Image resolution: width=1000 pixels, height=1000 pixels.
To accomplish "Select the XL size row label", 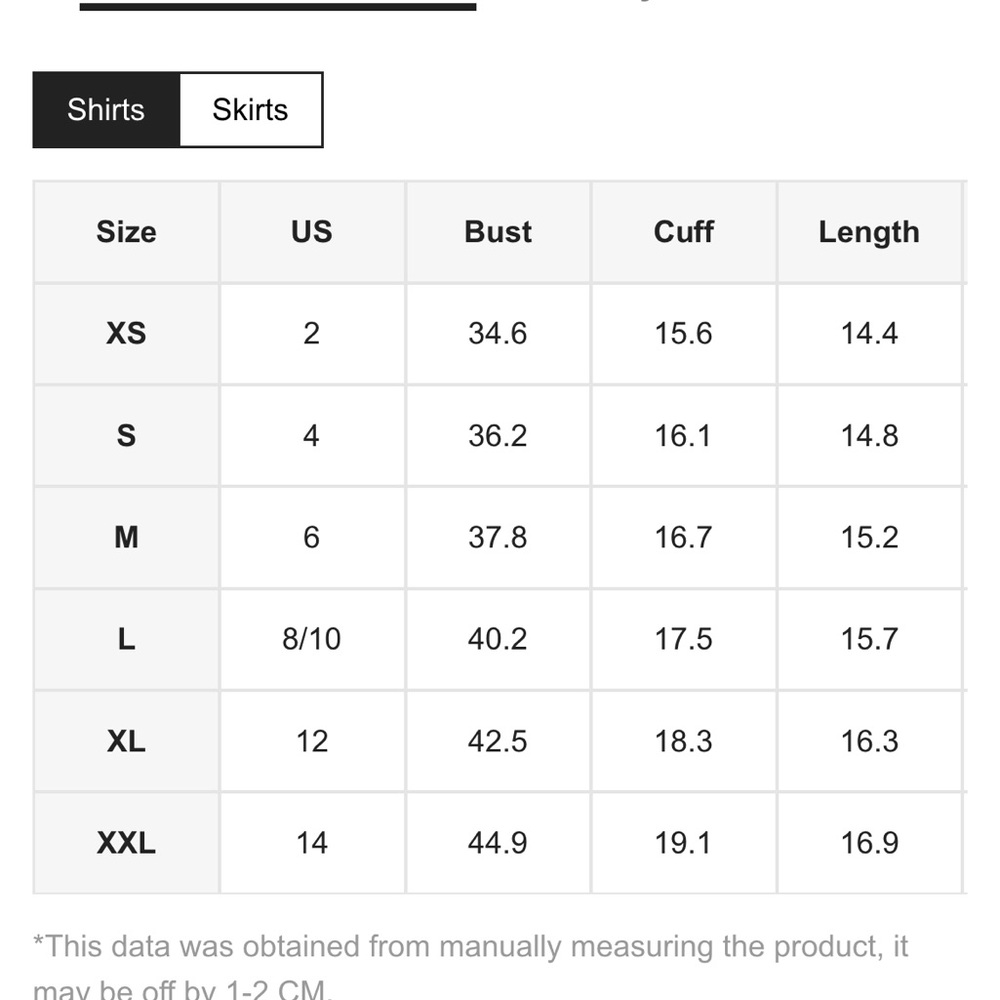I will (x=126, y=741).
